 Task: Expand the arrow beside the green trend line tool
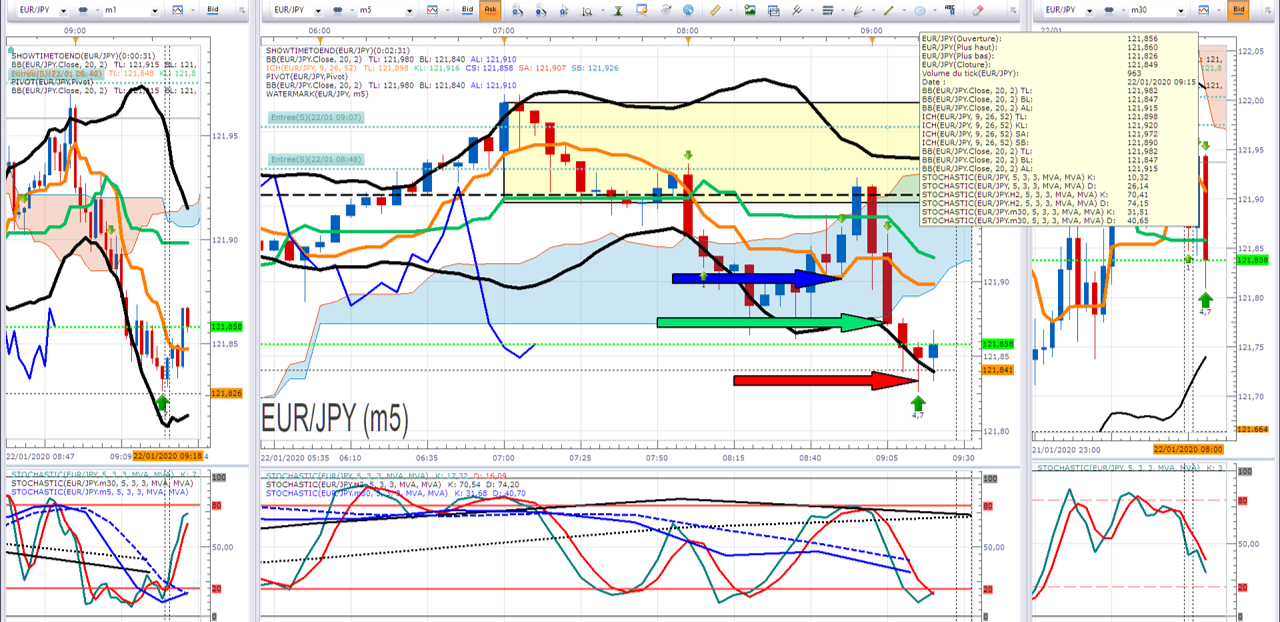click(904, 10)
